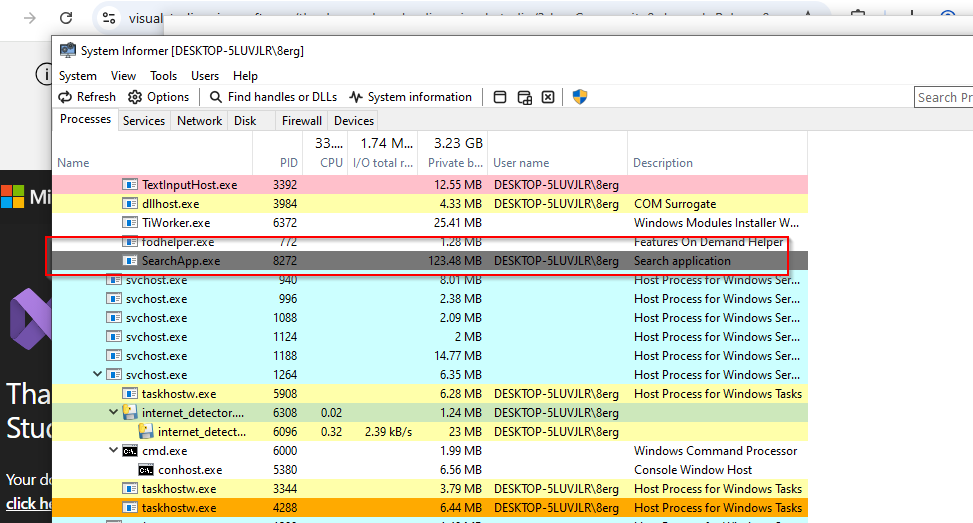Open the Users menu
This screenshot has width=973, height=523.
(205, 76)
